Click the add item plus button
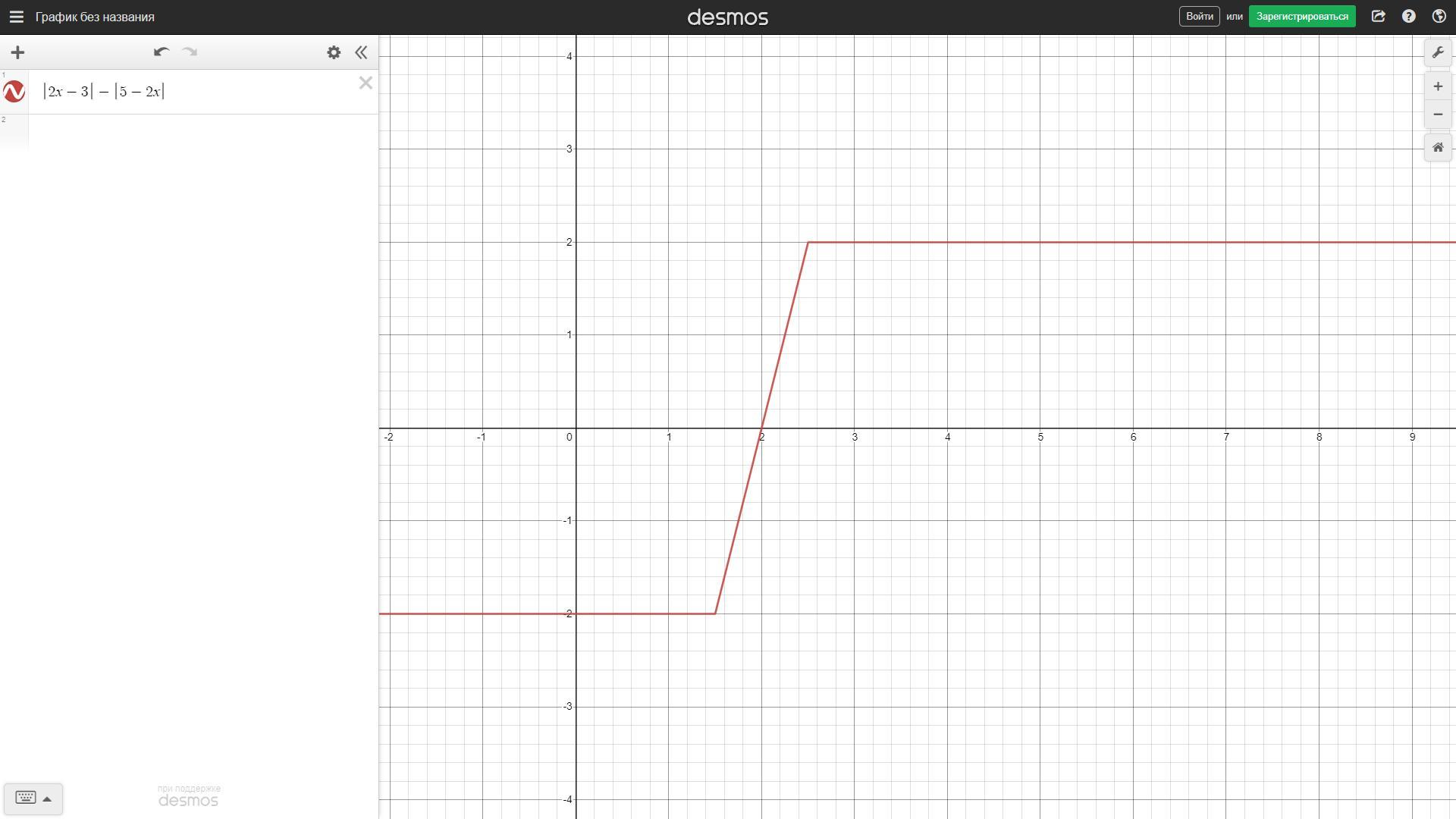This screenshot has height=819, width=1456. (x=17, y=52)
